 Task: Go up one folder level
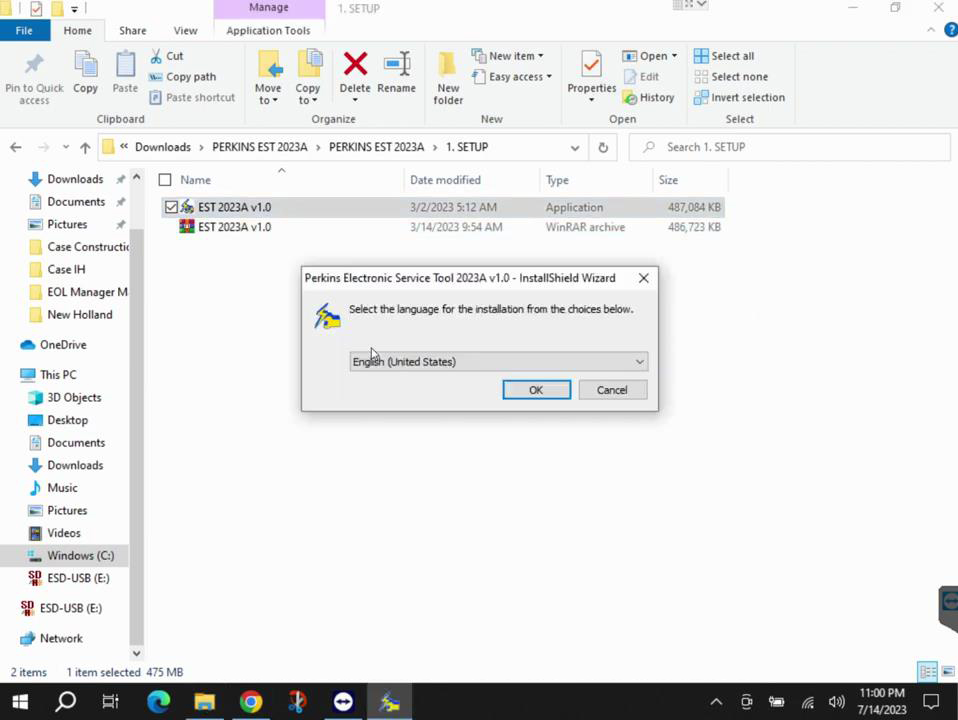[x=85, y=147]
